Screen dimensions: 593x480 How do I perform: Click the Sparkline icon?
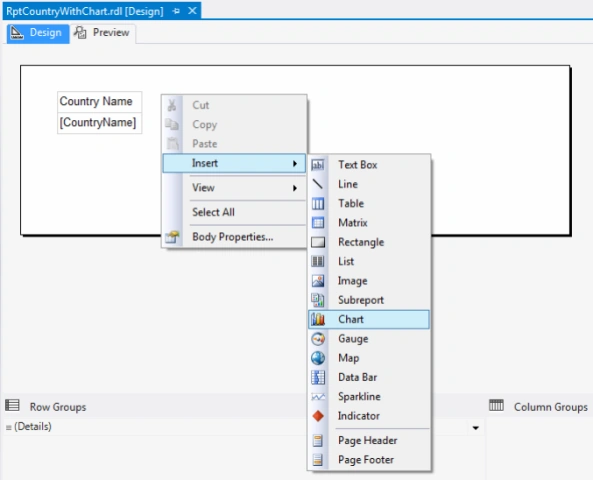(318, 396)
